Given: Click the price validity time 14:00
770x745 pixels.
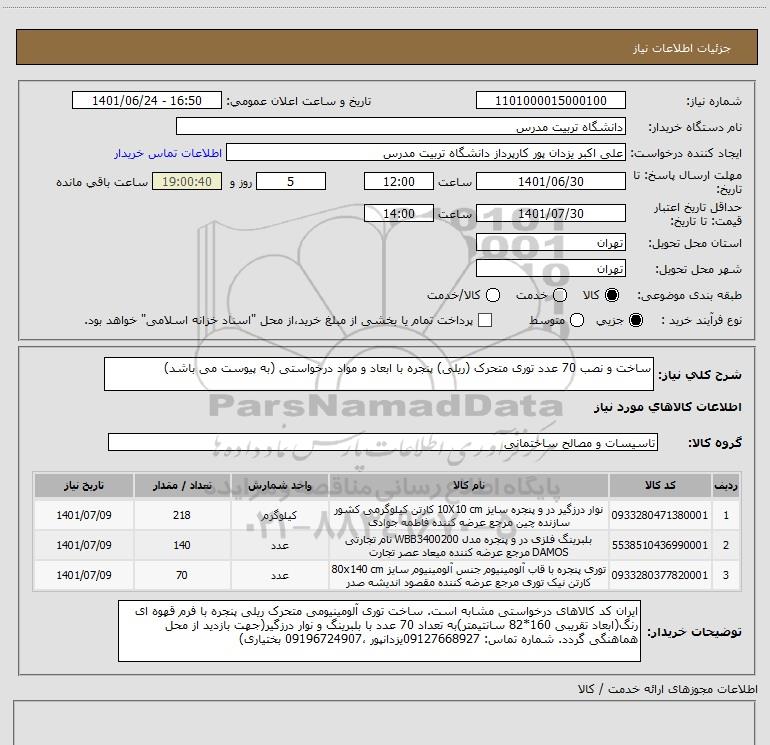Looking at the screenshot, I should [399, 214].
